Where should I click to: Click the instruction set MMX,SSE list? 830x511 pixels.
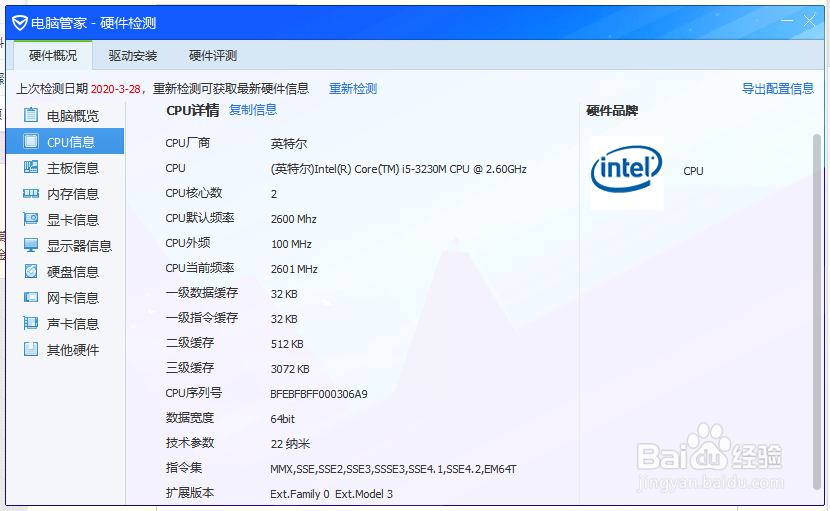393,469
